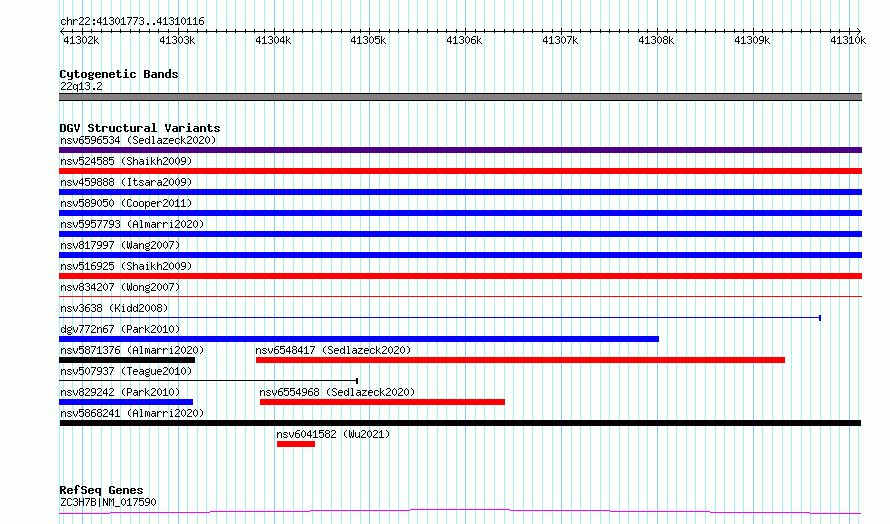Click the 41303k ruler tick label

[177, 40]
